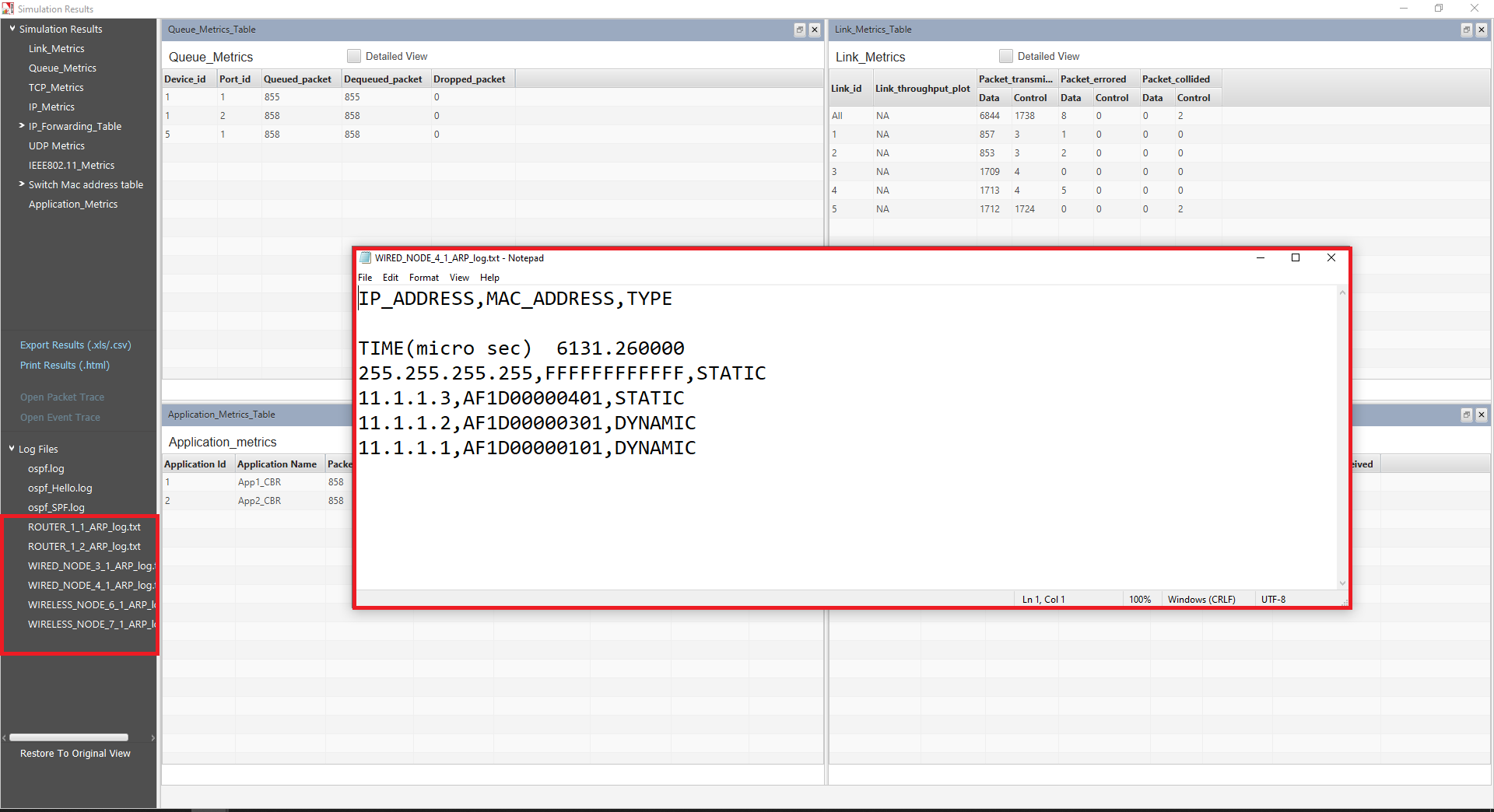
Task: Close the Queue_Metrics_Table panel
Action: pos(814,30)
